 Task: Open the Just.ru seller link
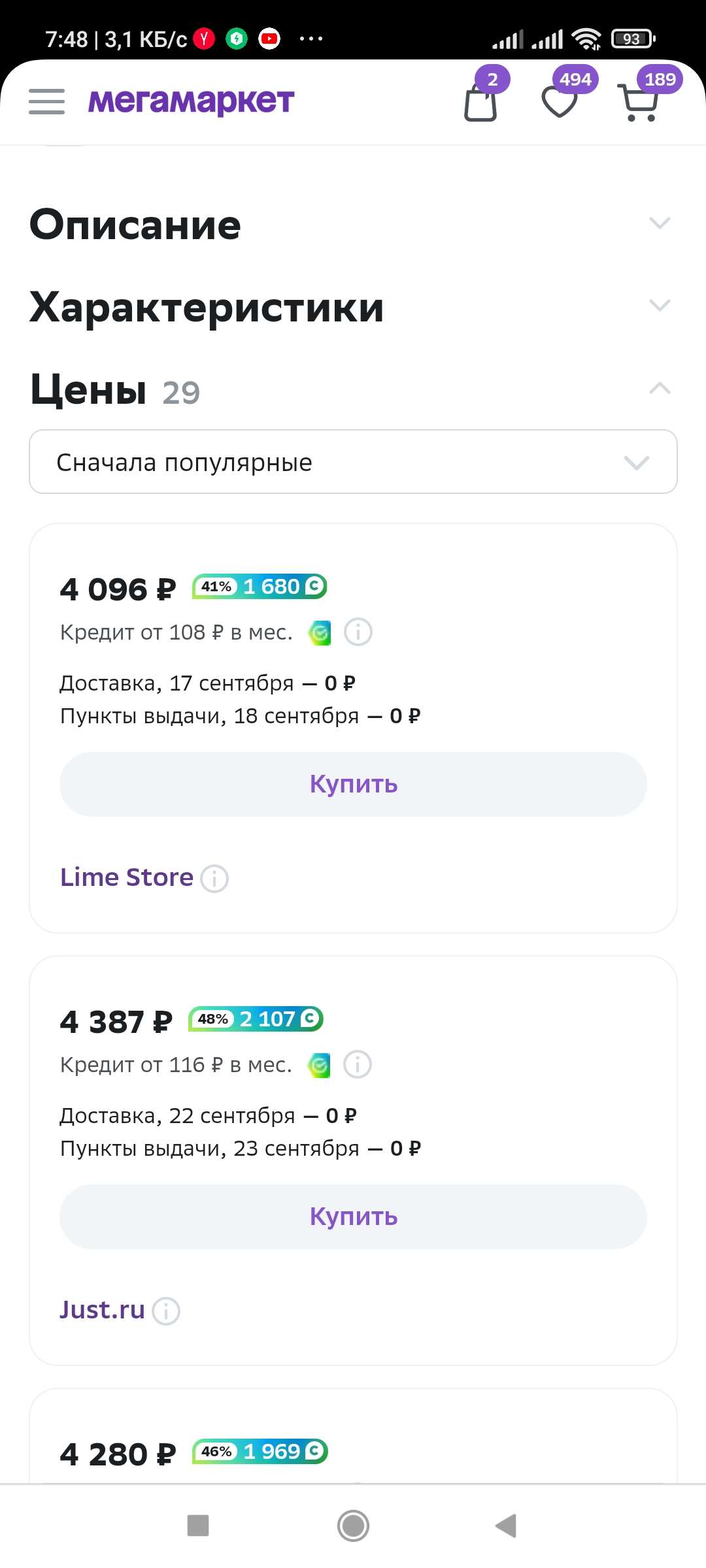point(102,1310)
